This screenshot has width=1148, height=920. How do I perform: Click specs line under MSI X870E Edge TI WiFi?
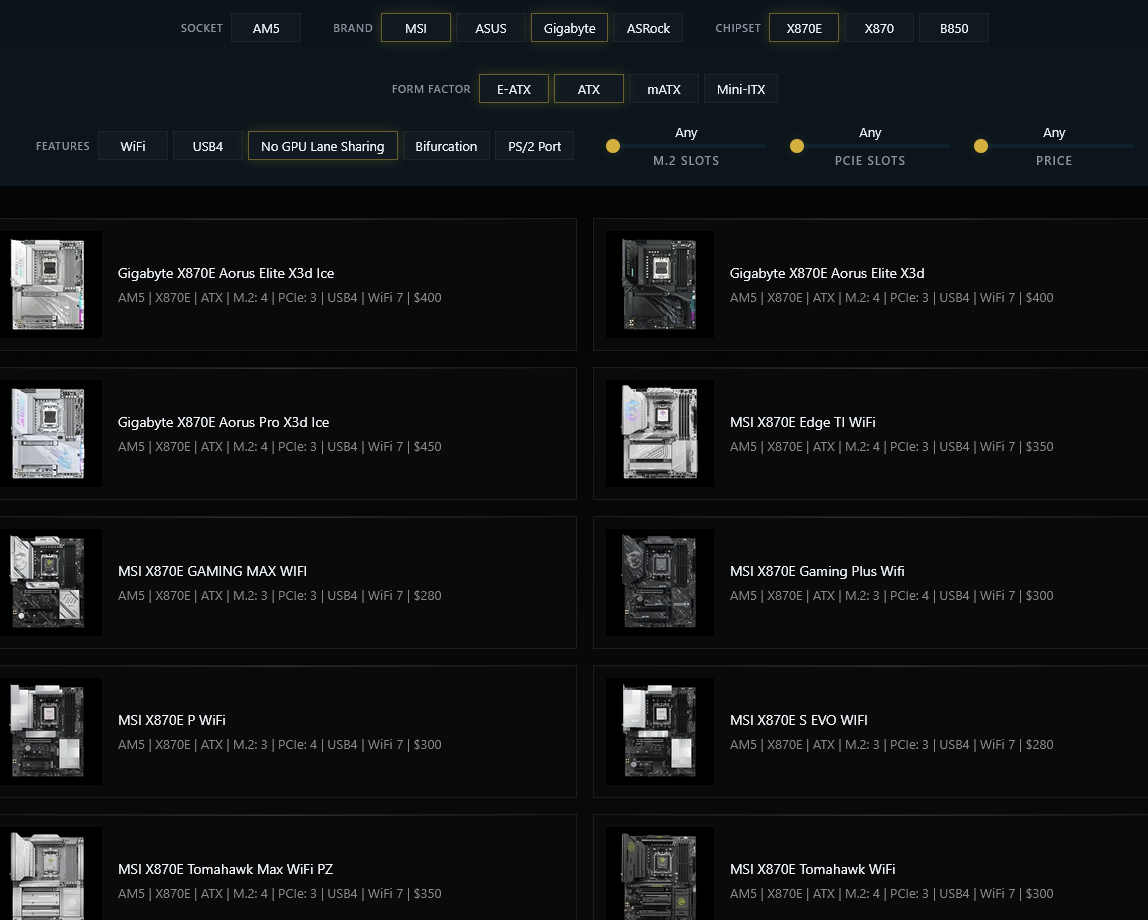coord(892,446)
